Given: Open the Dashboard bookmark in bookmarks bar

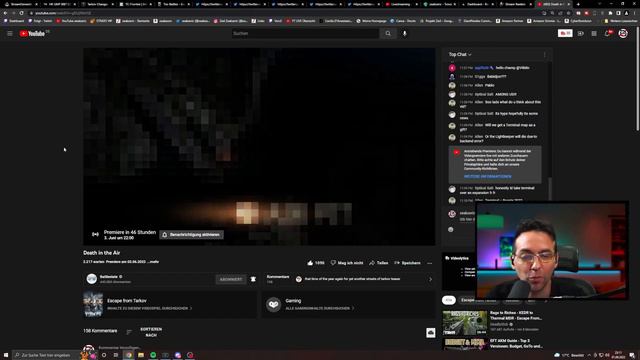Looking at the screenshot, I should 15,20.
